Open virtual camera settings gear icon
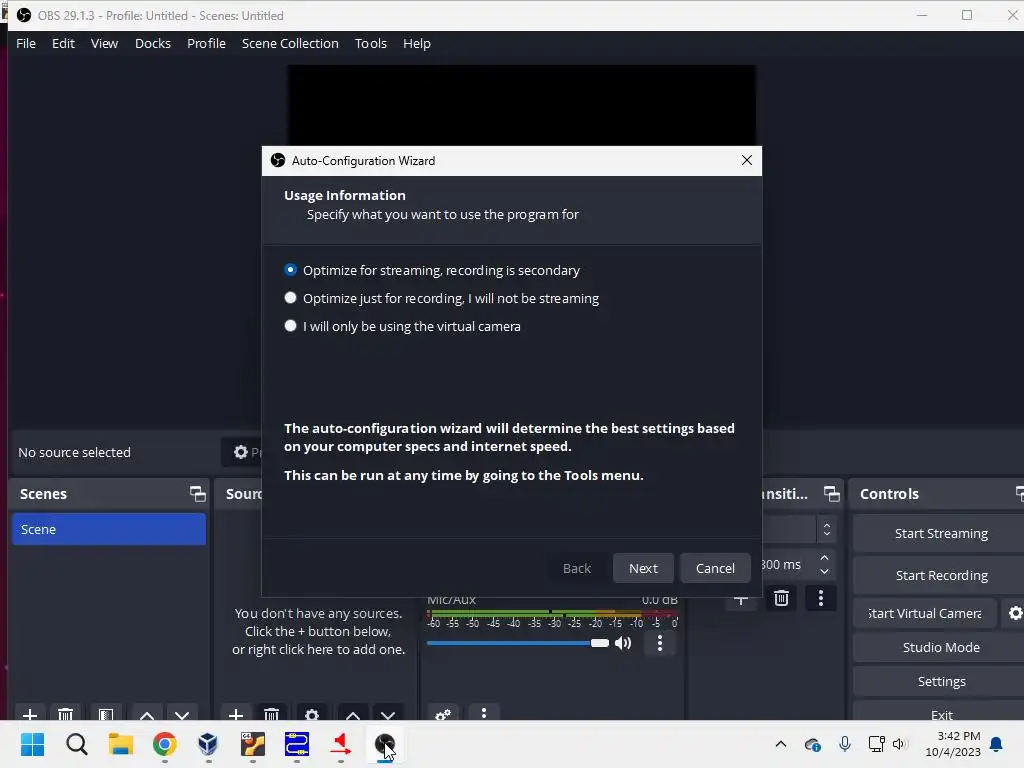 pyautogui.click(x=1016, y=613)
